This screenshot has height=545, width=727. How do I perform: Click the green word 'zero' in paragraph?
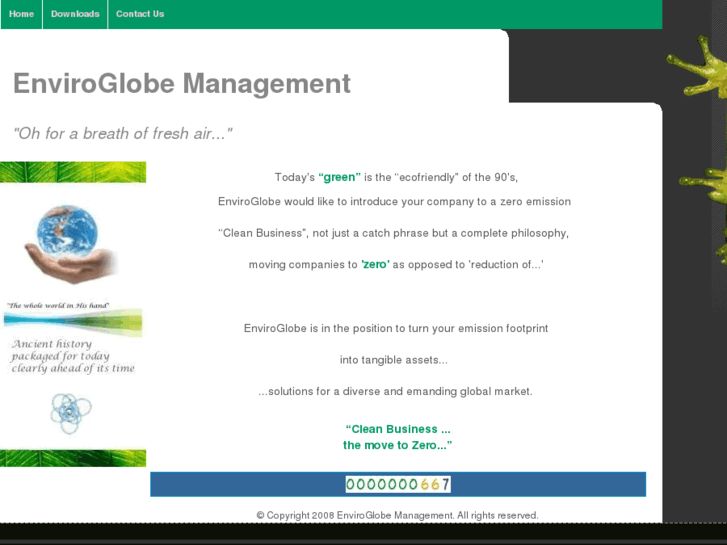[375, 264]
